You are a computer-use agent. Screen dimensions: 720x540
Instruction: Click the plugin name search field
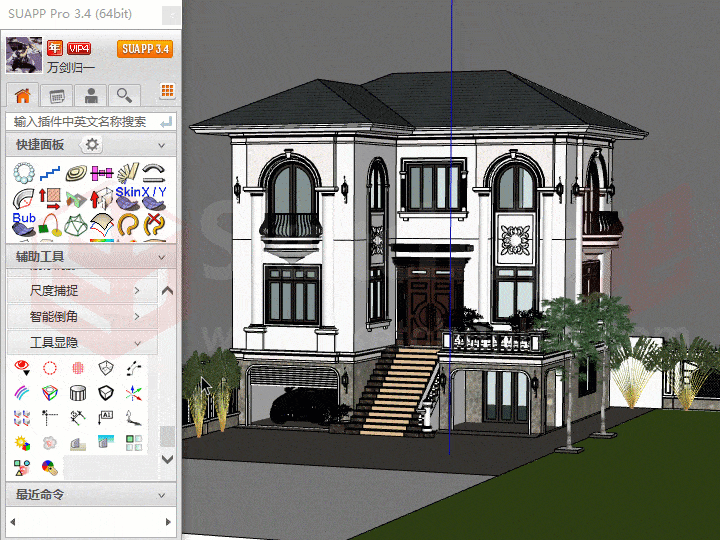coord(82,121)
